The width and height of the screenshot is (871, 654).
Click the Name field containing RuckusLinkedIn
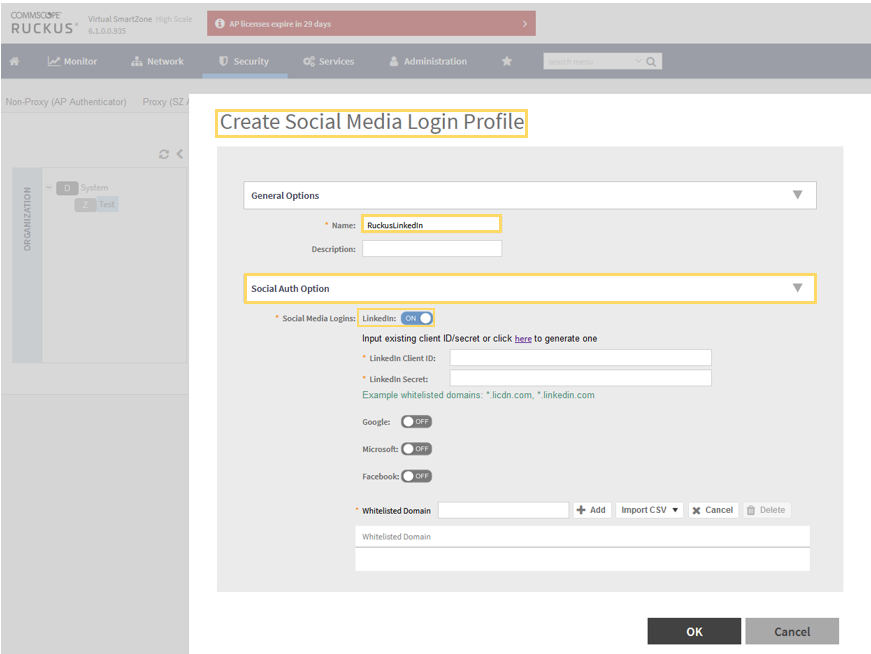pos(432,224)
